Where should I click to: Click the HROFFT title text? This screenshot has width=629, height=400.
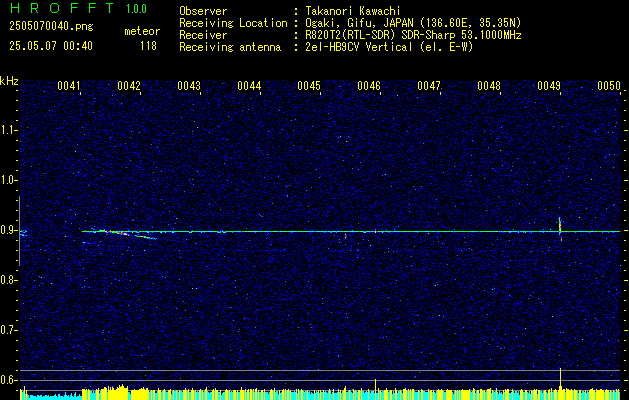click(x=61, y=8)
